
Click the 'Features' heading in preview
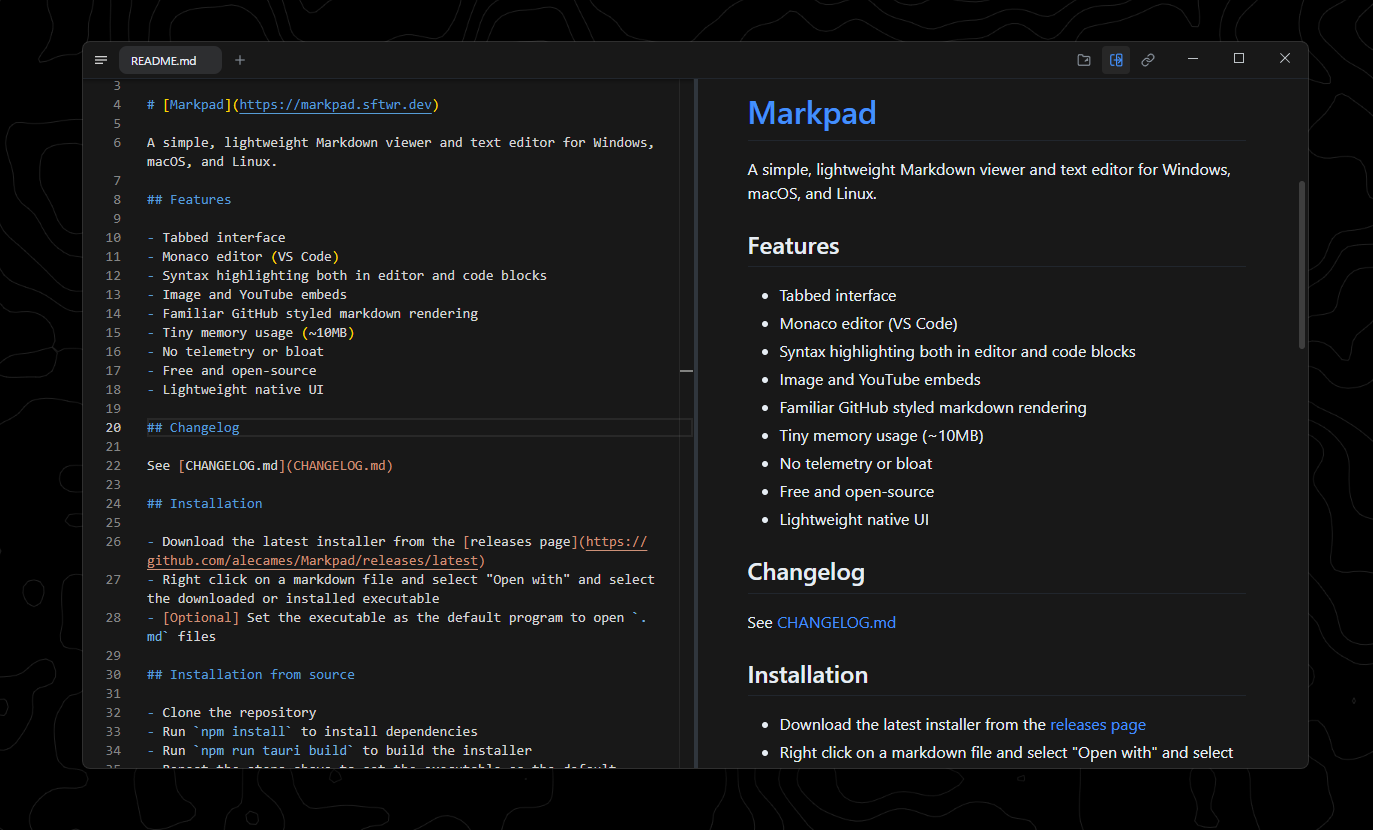[794, 246]
